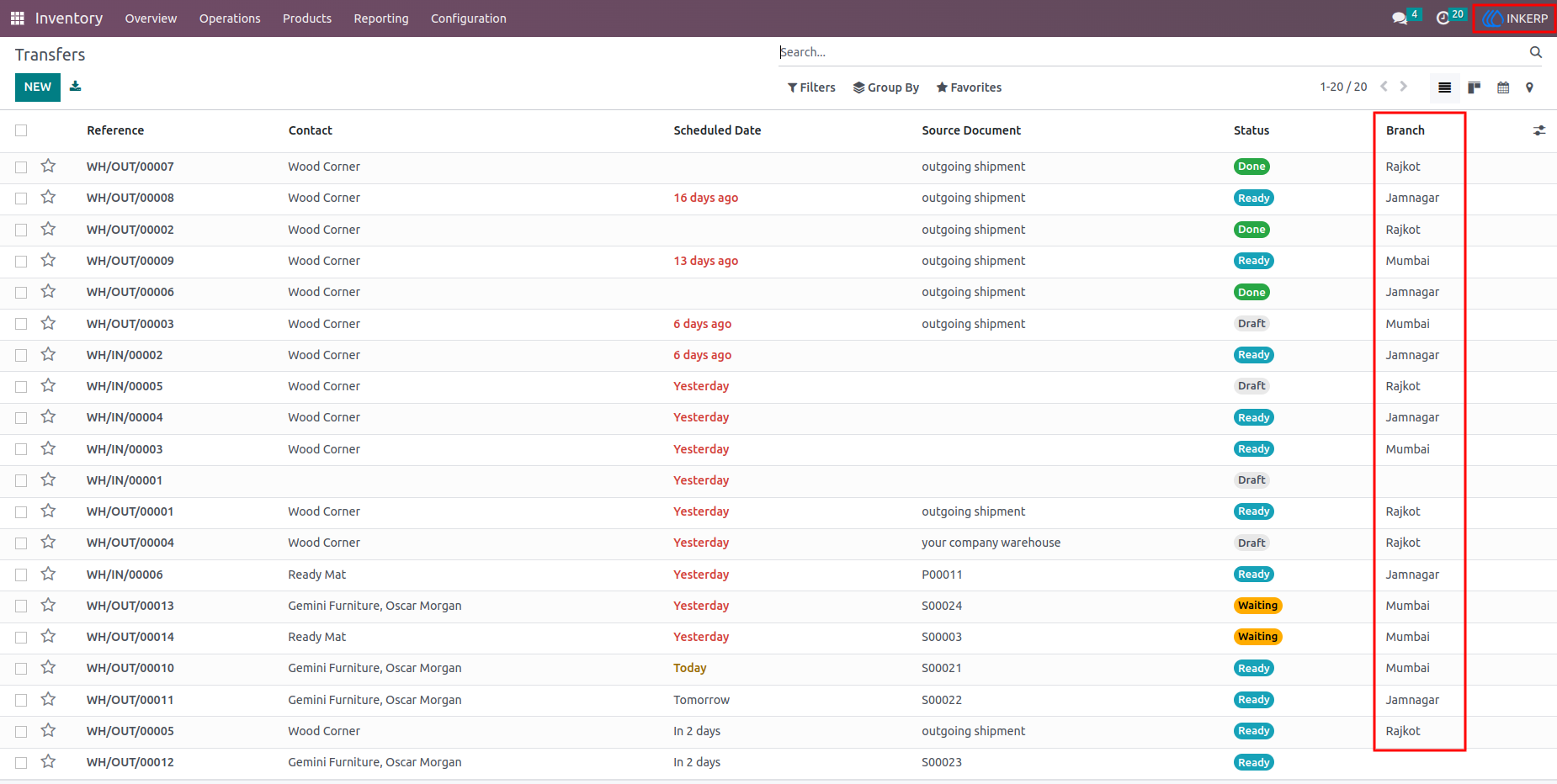The height and width of the screenshot is (784, 1557).
Task: Open the Operations menu
Action: pyautogui.click(x=230, y=19)
